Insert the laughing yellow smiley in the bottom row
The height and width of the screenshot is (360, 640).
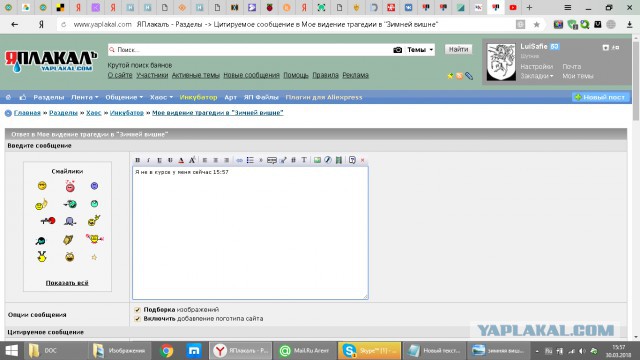[69, 257]
